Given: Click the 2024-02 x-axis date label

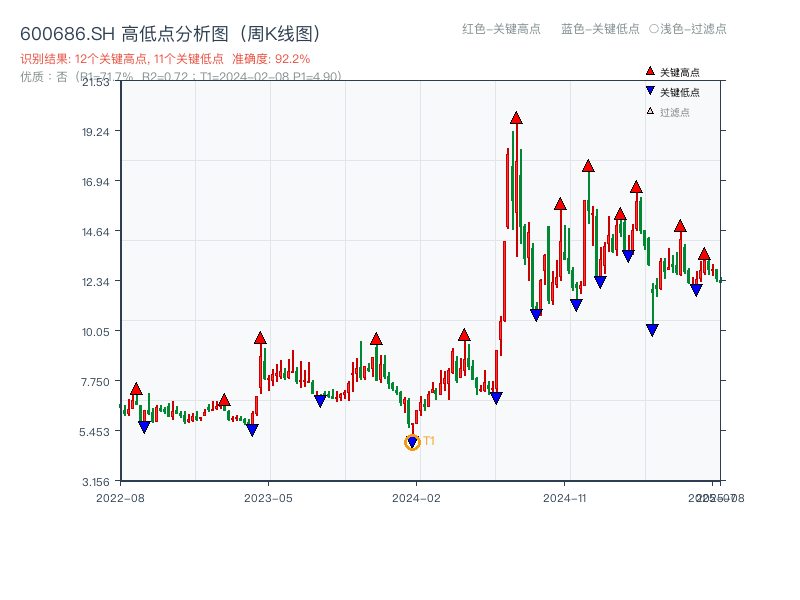Looking at the screenshot, I should coord(416,498).
